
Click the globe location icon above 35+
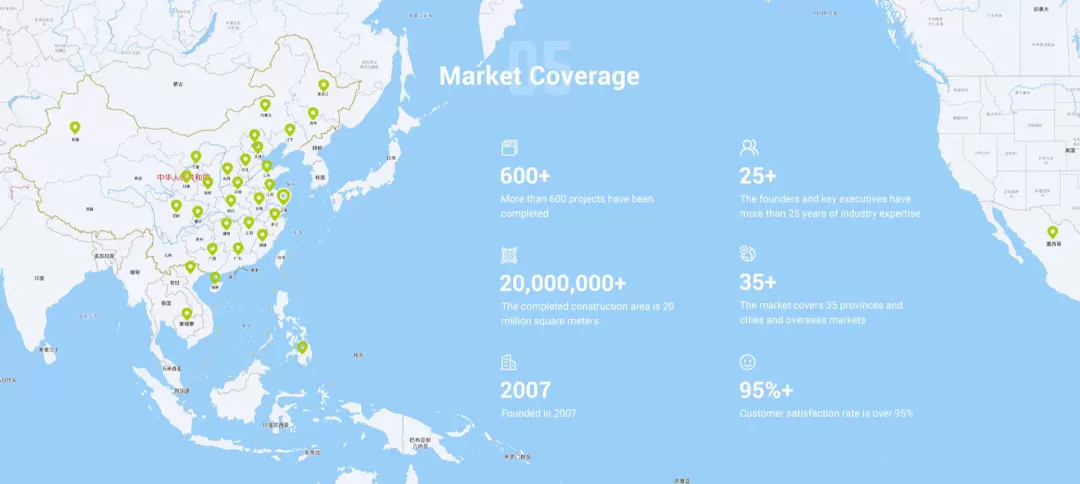(x=748, y=253)
